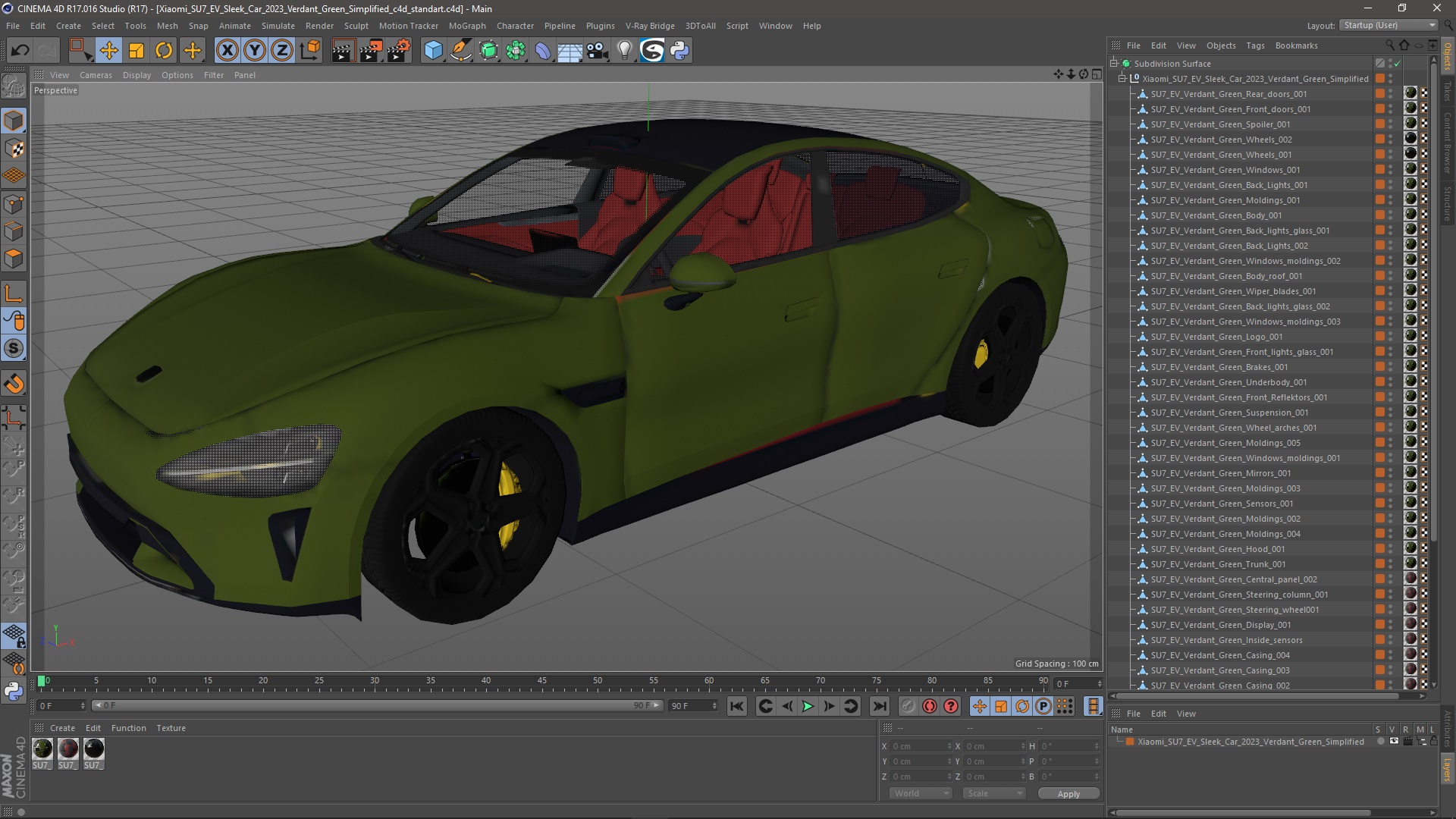Select the Scale tool

coord(136,51)
